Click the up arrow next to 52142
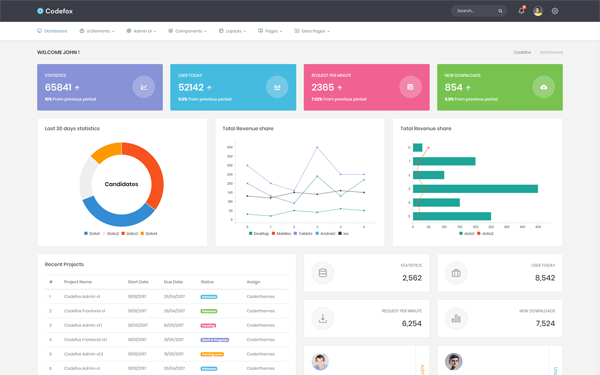Viewport: 600px width, 375px height. 209,88
